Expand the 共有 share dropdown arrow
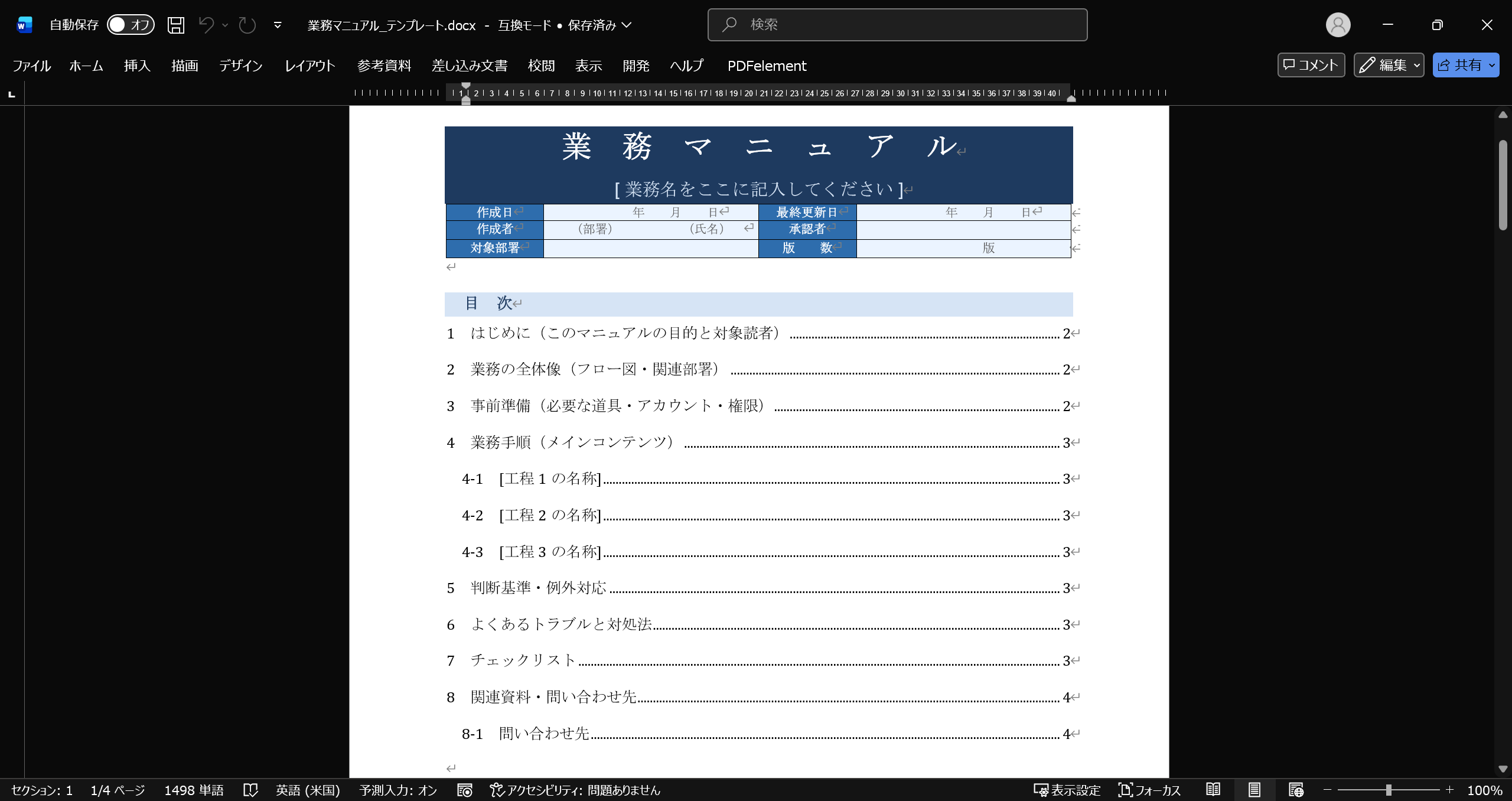The image size is (1512, 801). [1492, 65]
